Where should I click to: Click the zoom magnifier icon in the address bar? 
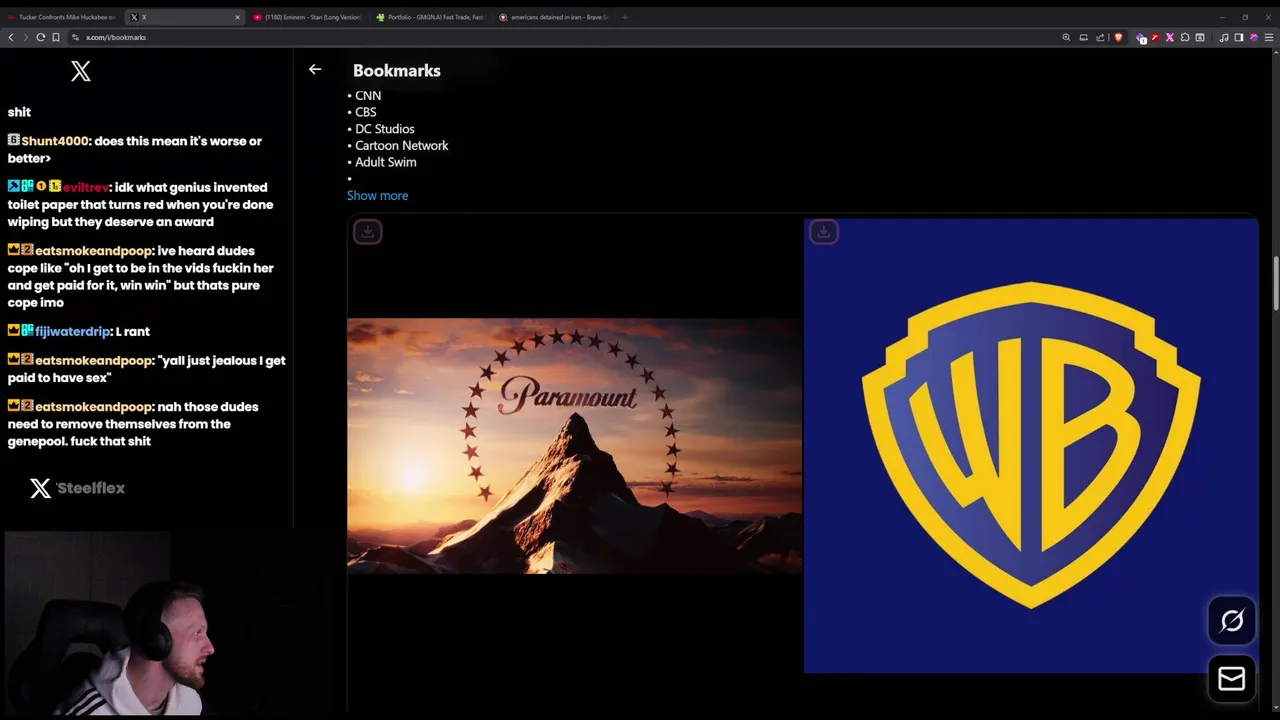coord(1066,37)
